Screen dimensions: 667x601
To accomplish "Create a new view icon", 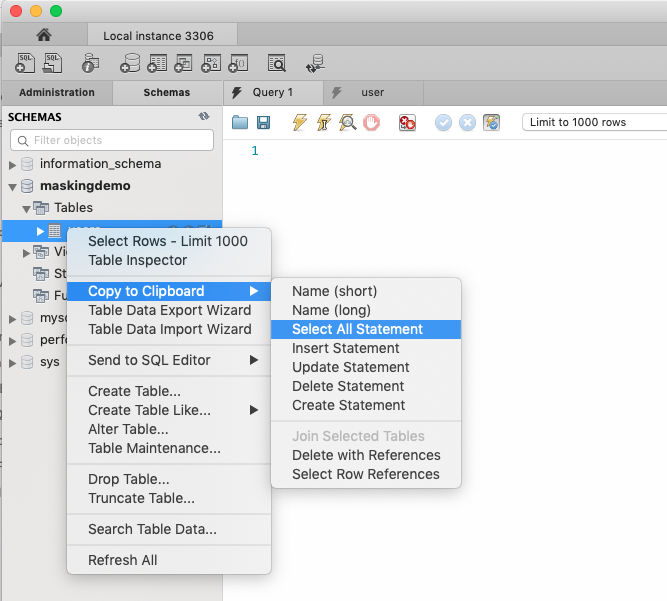I will coord(183,63).
